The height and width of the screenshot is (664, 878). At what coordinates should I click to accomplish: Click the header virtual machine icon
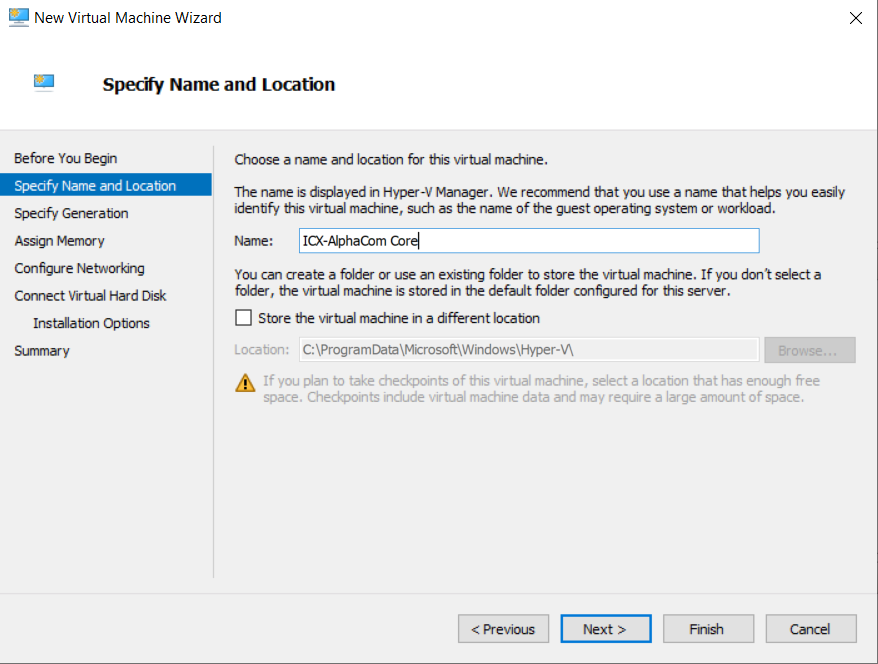(43, 82)
